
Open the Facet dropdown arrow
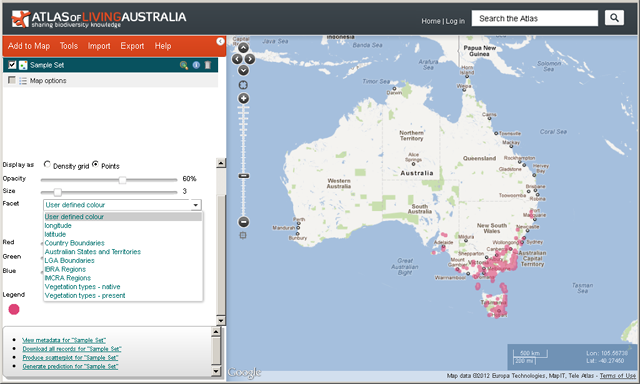(x=196, y=205)
